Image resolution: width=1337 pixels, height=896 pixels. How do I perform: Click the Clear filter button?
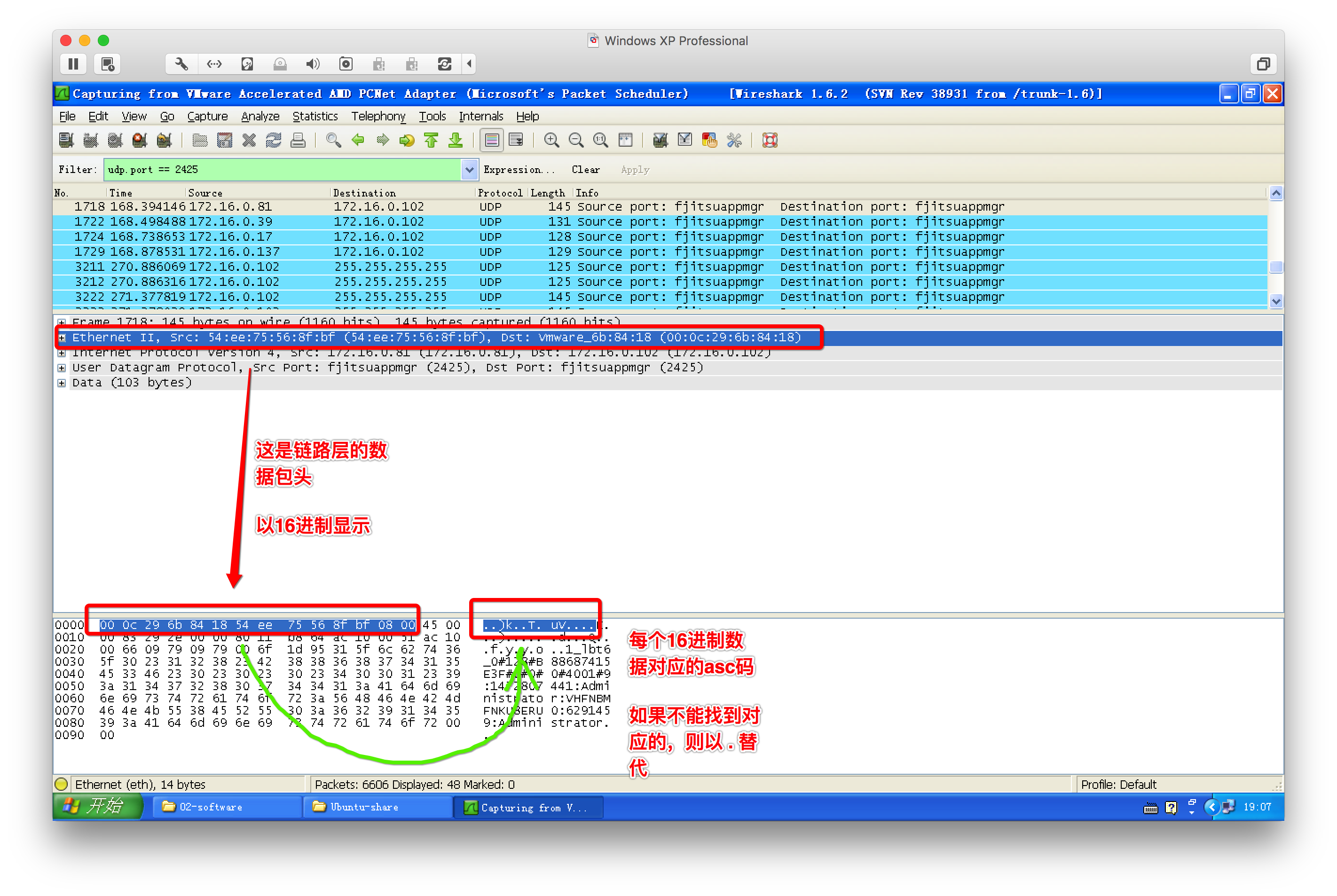tap(585, 170)
